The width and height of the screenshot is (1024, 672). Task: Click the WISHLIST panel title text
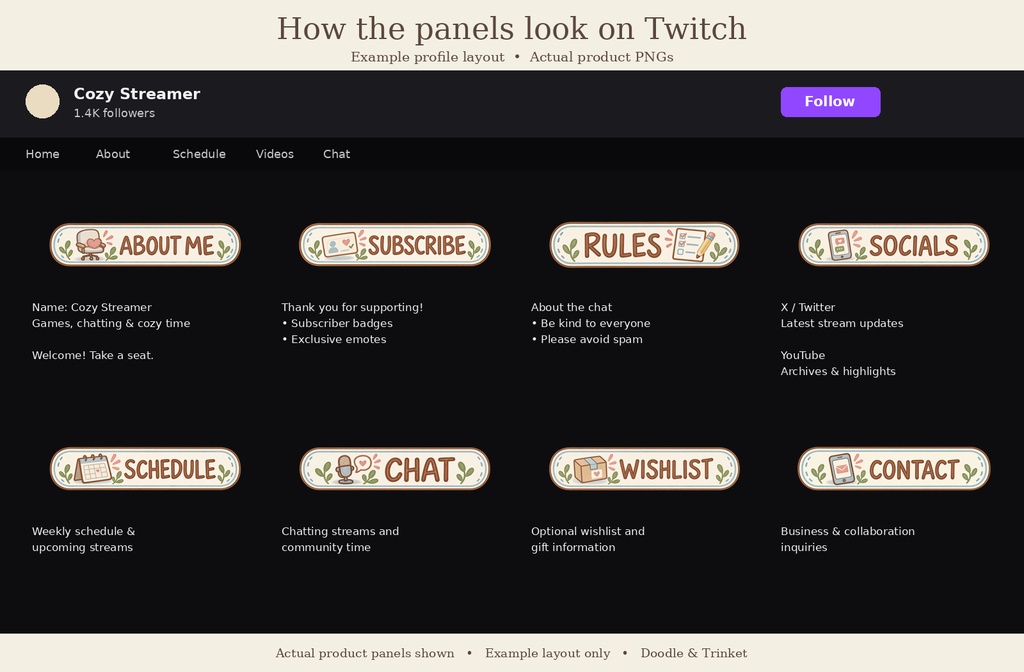(x=666, y=470)
